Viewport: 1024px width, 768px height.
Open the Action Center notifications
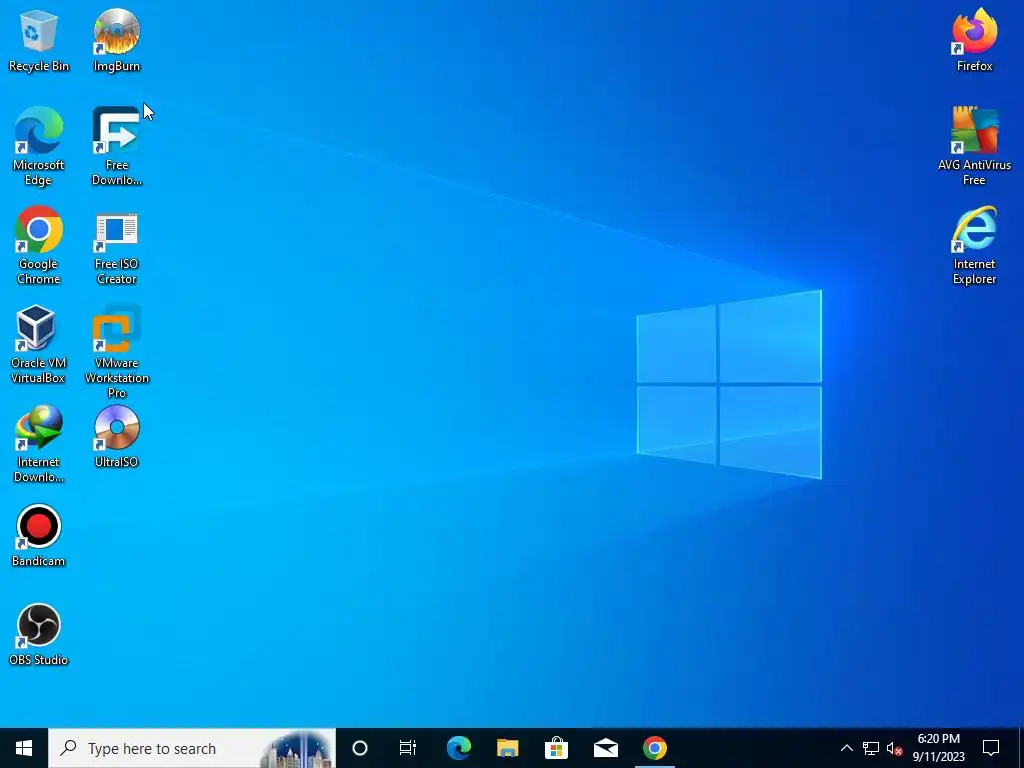(991, 748)
